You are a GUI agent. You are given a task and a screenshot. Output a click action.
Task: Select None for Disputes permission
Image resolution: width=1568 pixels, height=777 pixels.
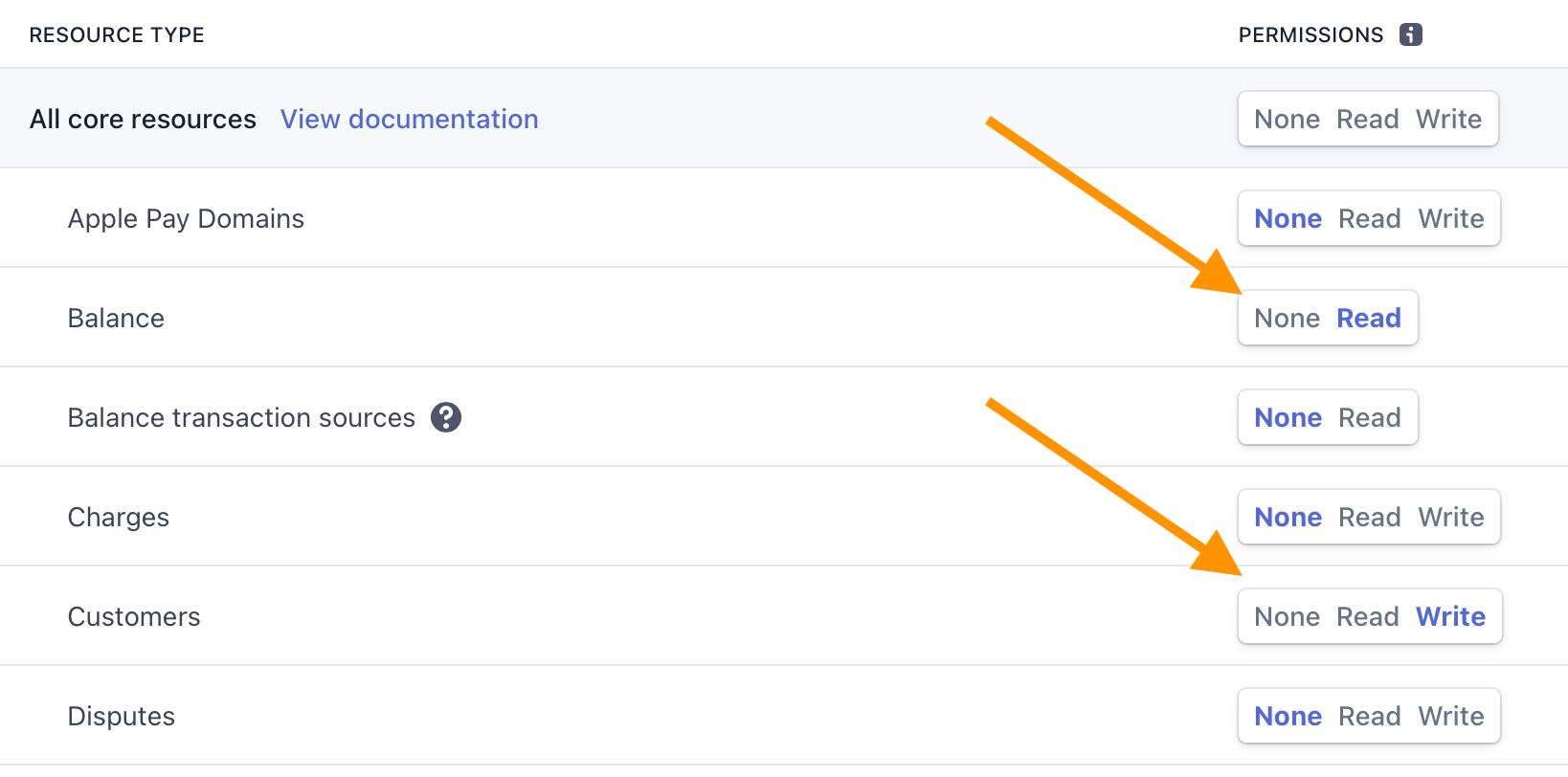pos(1288,717)
